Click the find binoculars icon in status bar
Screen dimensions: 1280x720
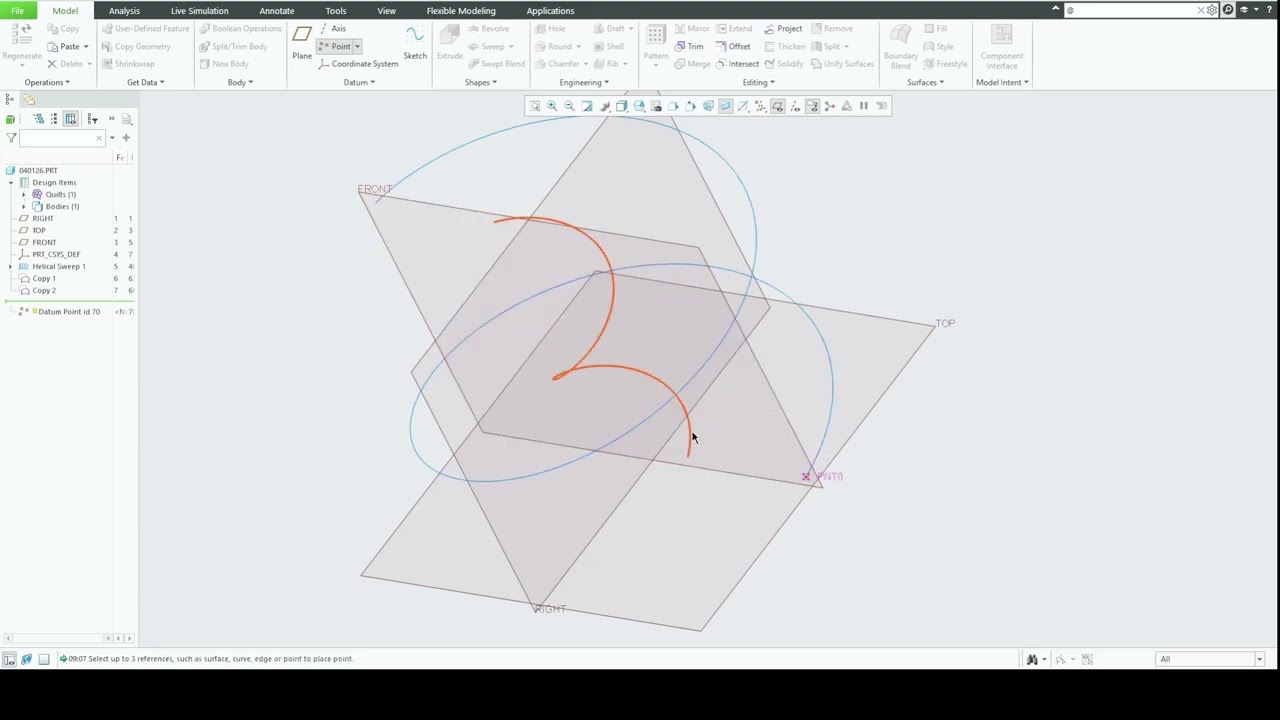[x=1032, y=659]
